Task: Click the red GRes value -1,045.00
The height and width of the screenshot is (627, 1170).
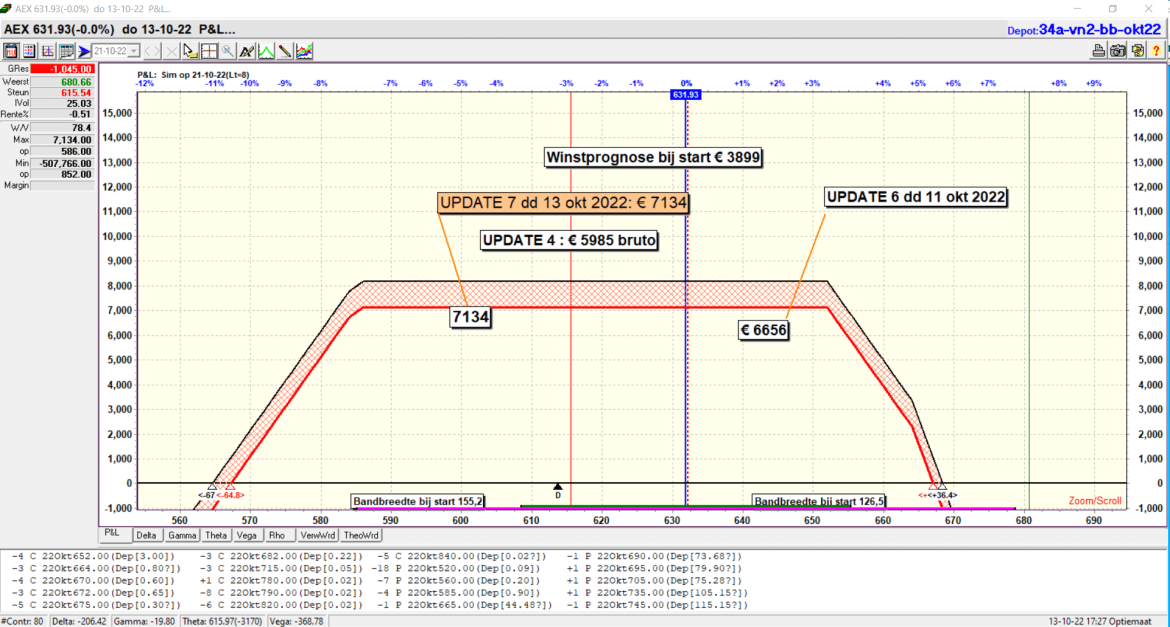Action: pos(63,69)
